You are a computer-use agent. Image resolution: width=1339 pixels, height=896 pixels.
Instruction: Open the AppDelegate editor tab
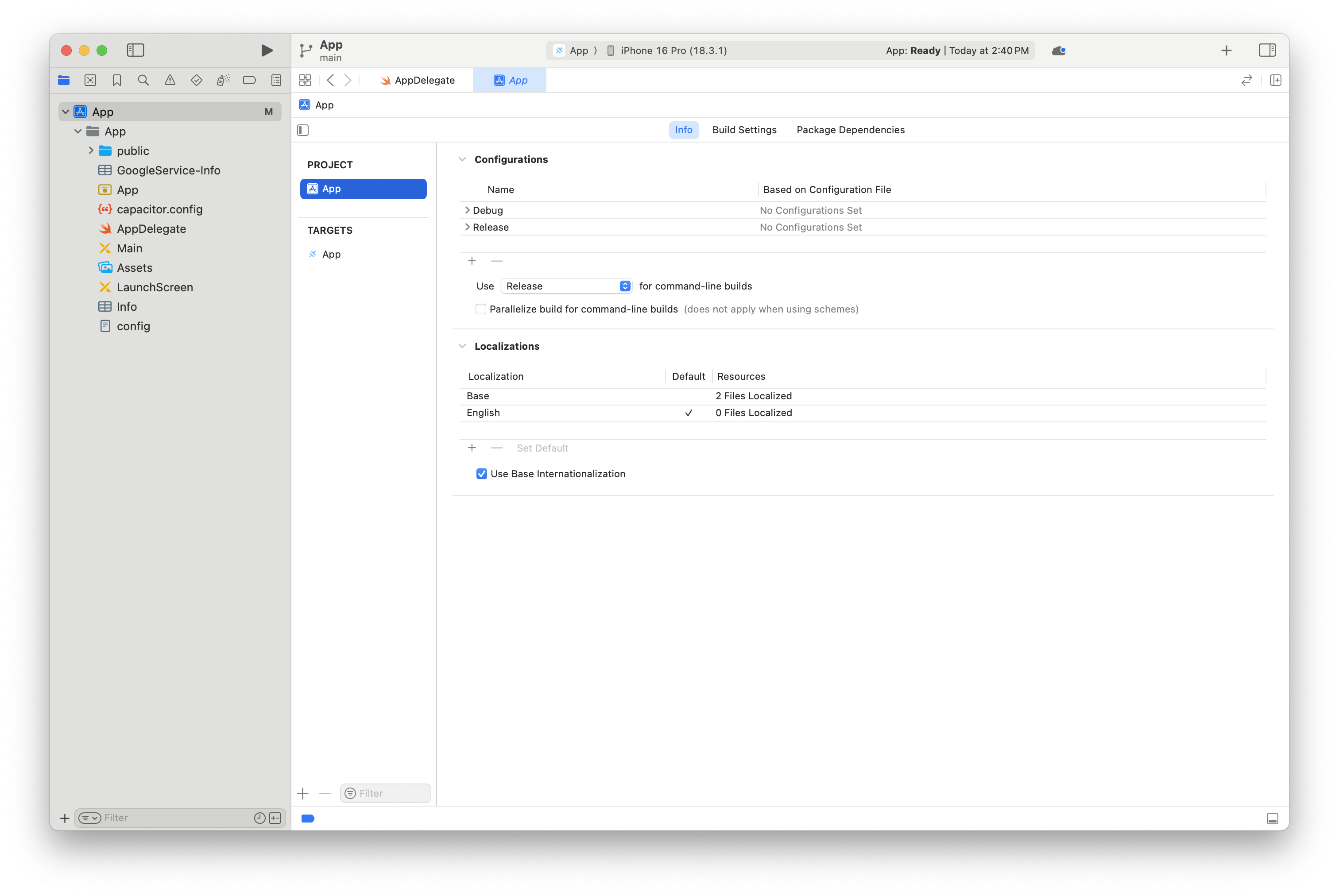click(x=420, y=80)
